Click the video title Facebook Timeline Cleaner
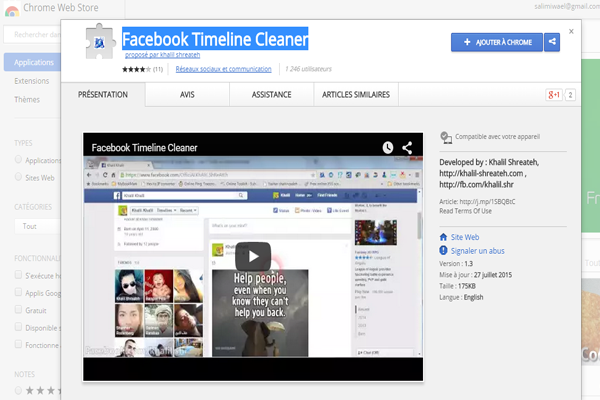This screenshot has height=400, width=600. pos(144,148)
